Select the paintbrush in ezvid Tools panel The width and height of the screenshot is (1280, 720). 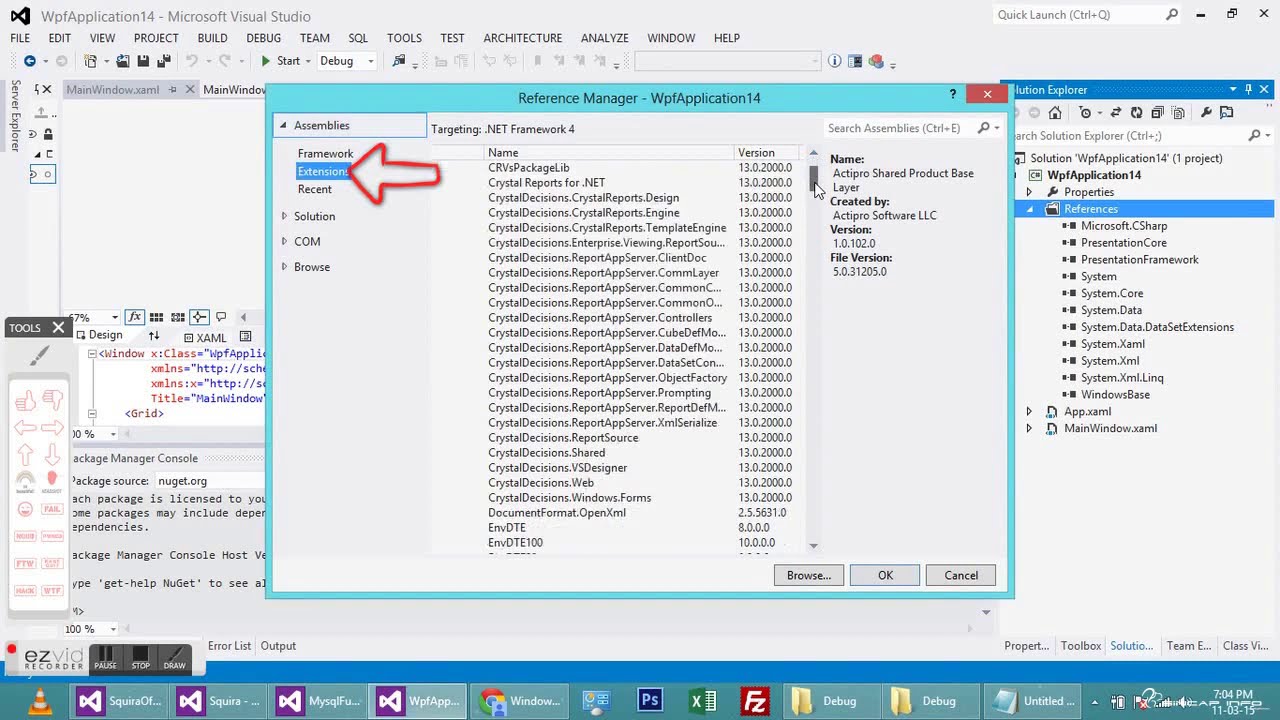pyautogui.click(x=39, y=355)
